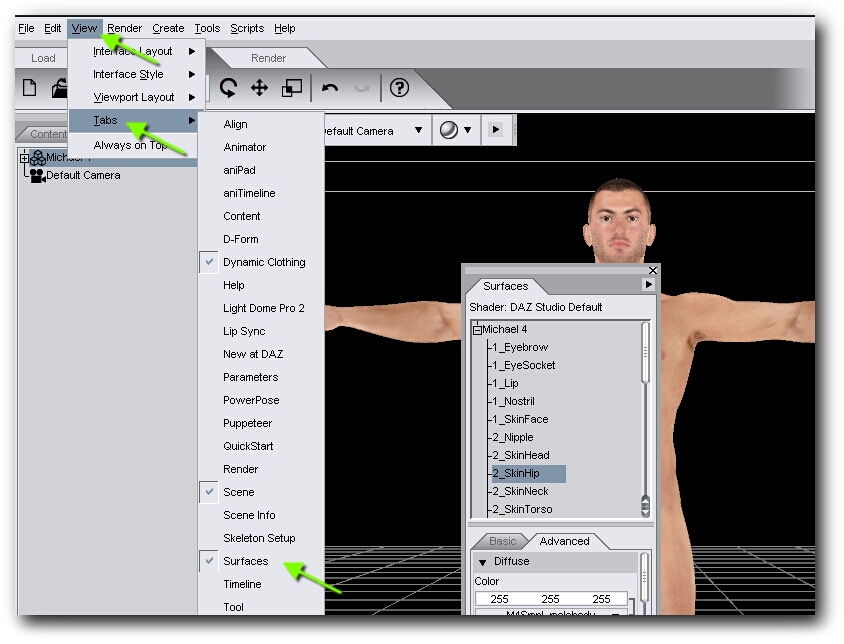Select Default Camera in Scene tree
The width and height of the screenshot is (844, 644).
point(83,176)
